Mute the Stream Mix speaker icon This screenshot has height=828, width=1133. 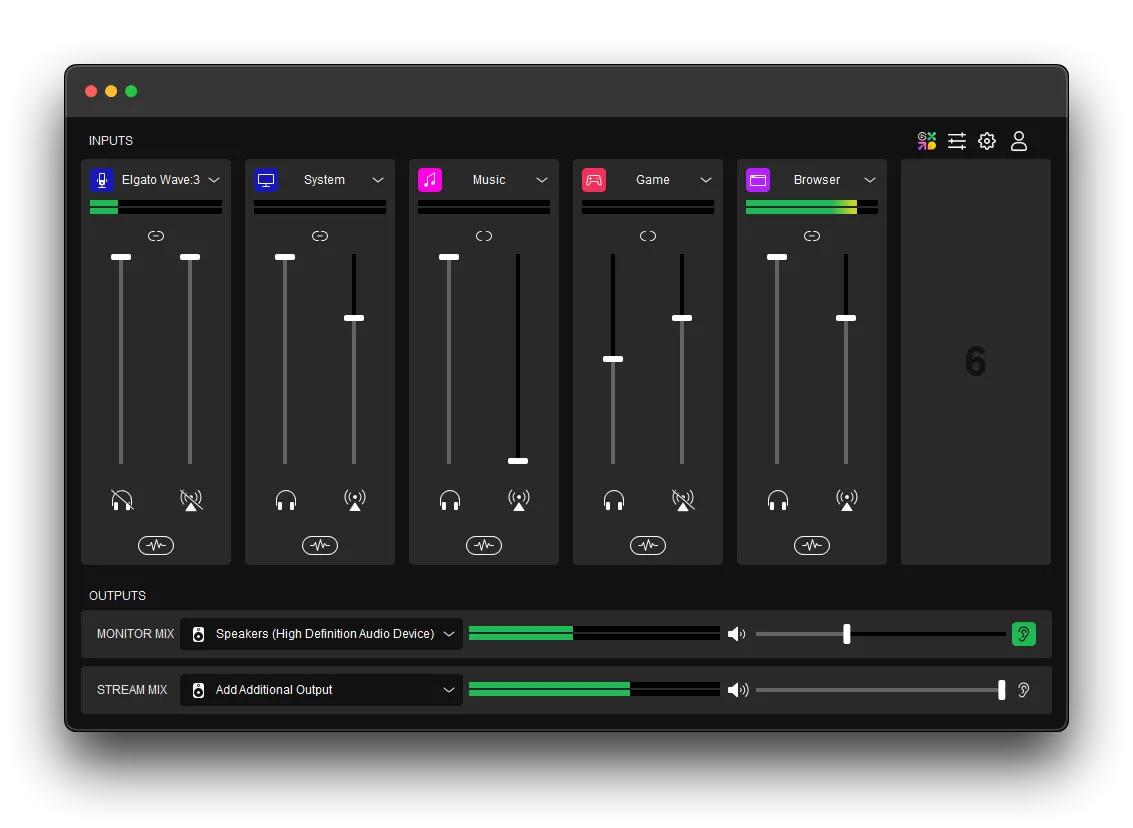[738, 690]
